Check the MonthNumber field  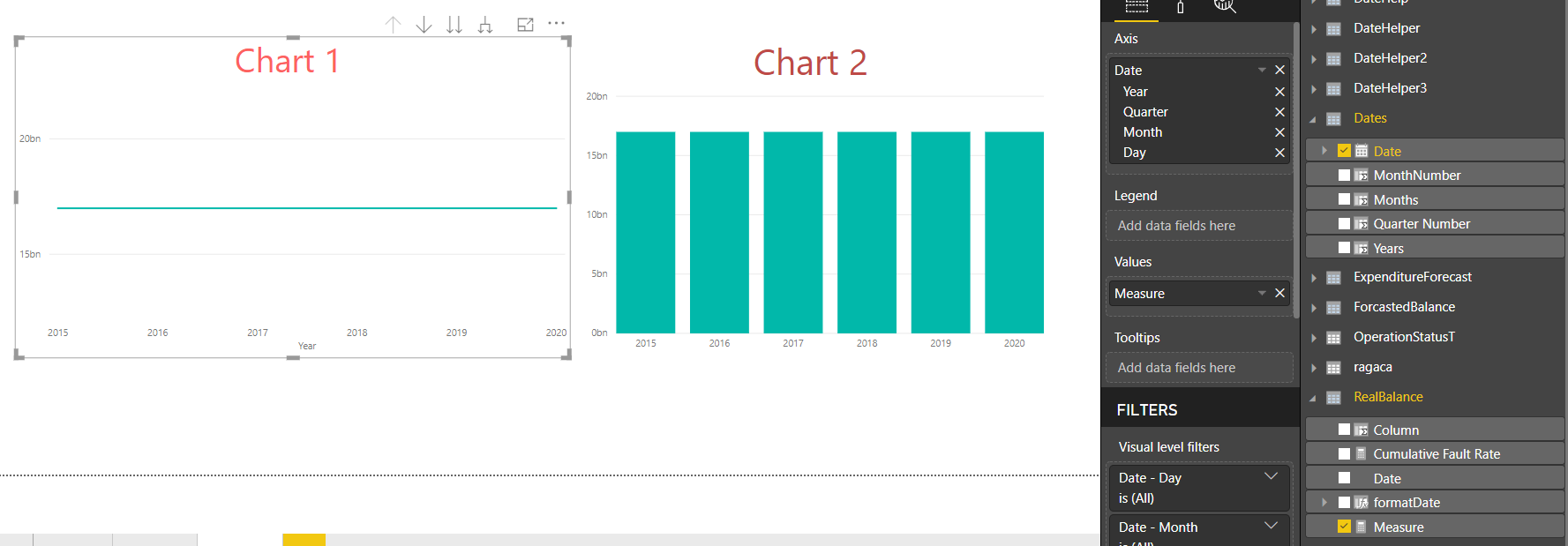pos(1344,175)
